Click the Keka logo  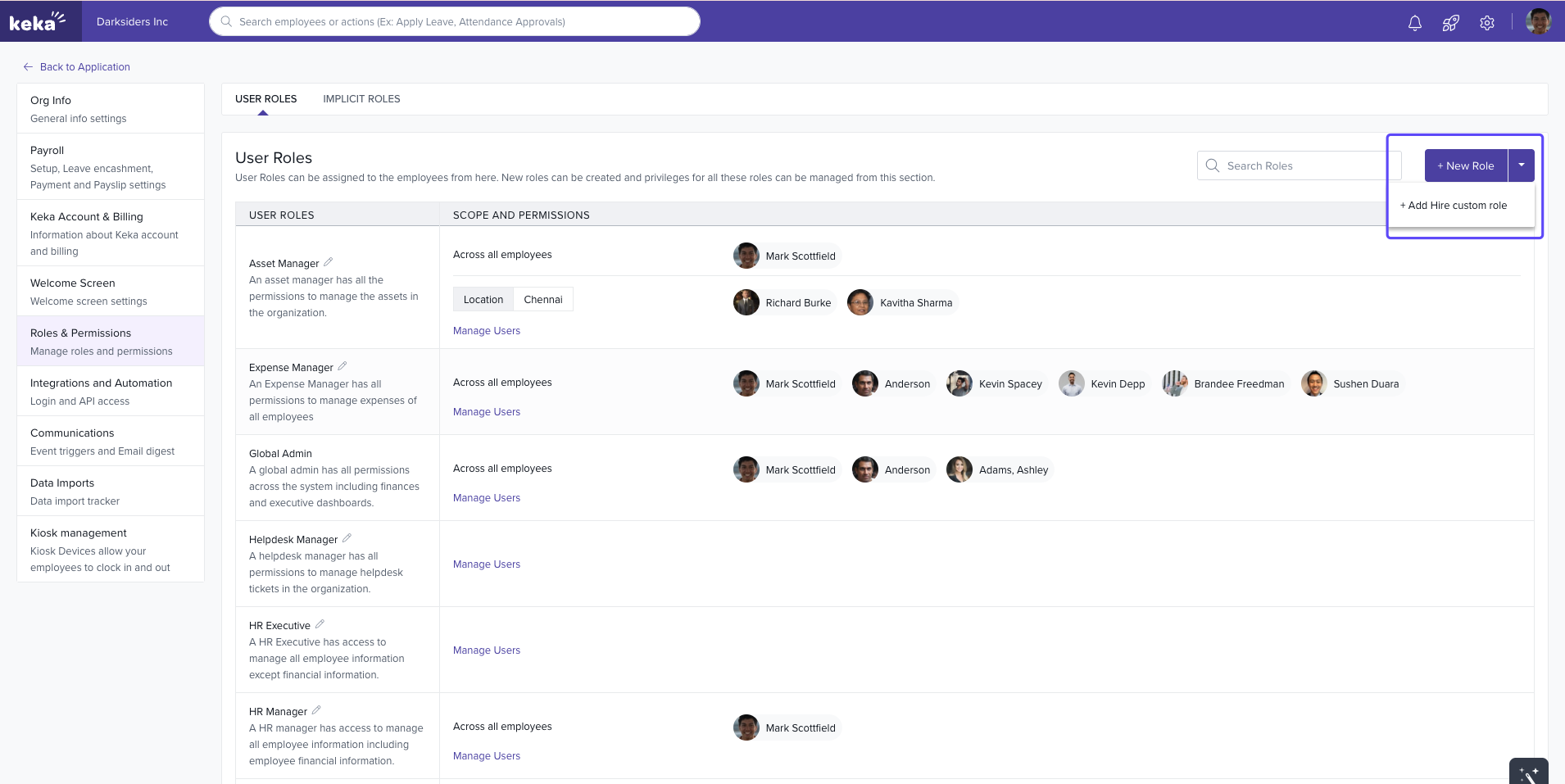37,21
